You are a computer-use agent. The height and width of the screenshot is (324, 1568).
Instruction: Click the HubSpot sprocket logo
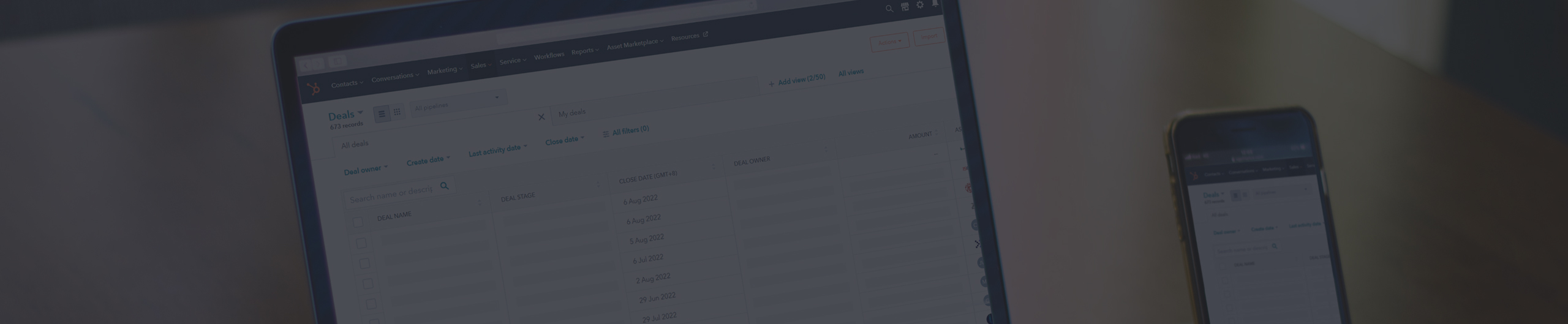[314, 89]
